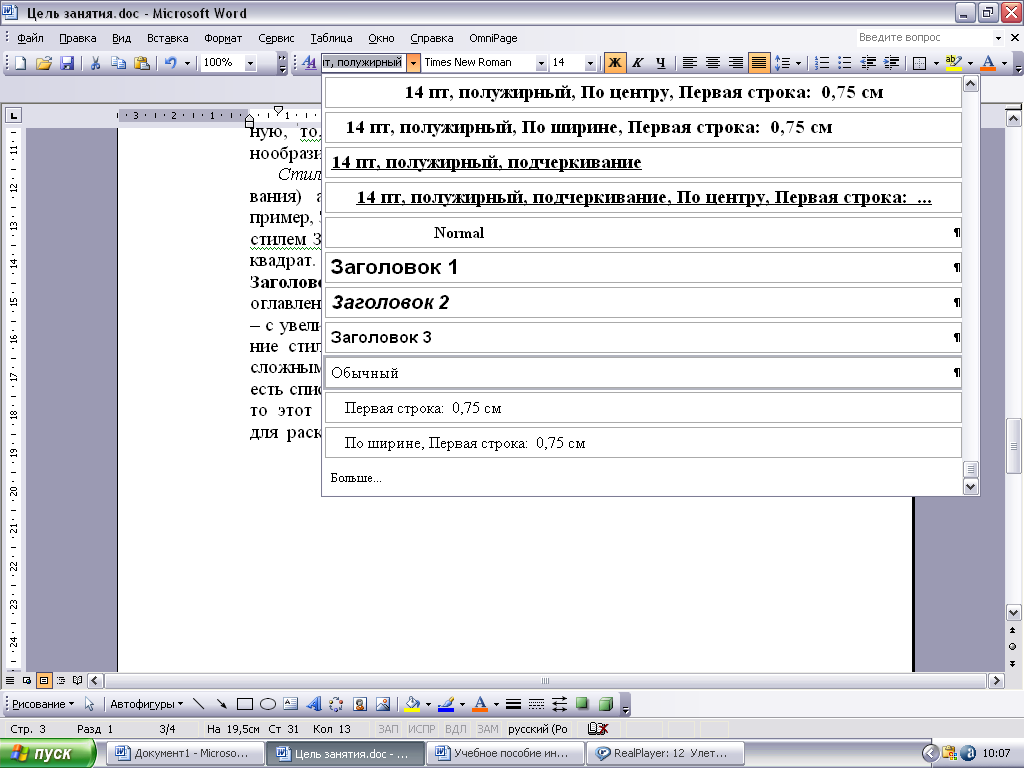Apply numbered list formatting
This screenshot has width=1024, height=768.
point(822,63)
